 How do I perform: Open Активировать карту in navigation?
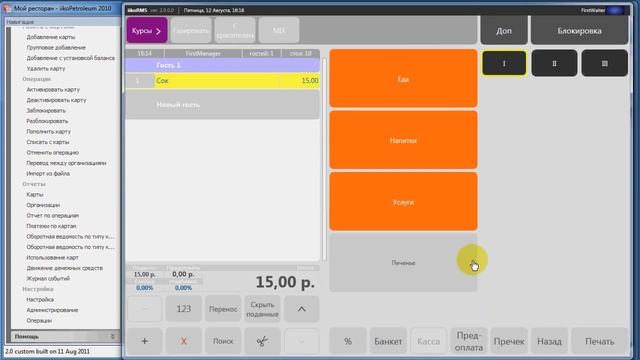(53, 89)
